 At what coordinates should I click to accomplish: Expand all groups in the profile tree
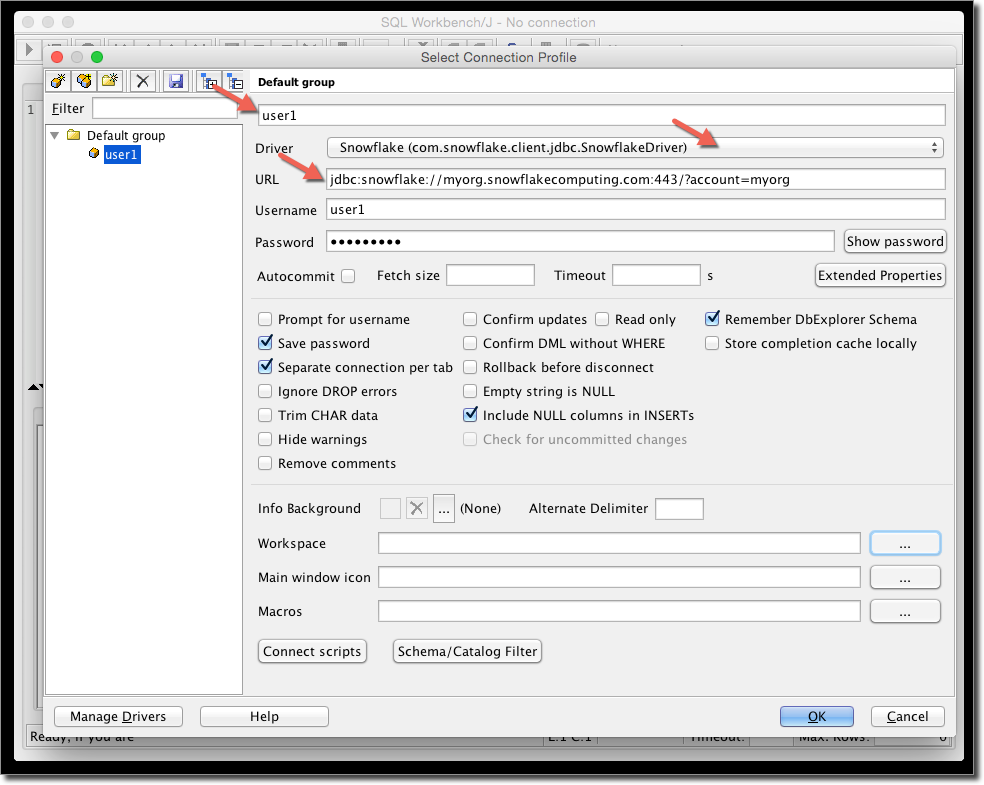pos(207,81)
